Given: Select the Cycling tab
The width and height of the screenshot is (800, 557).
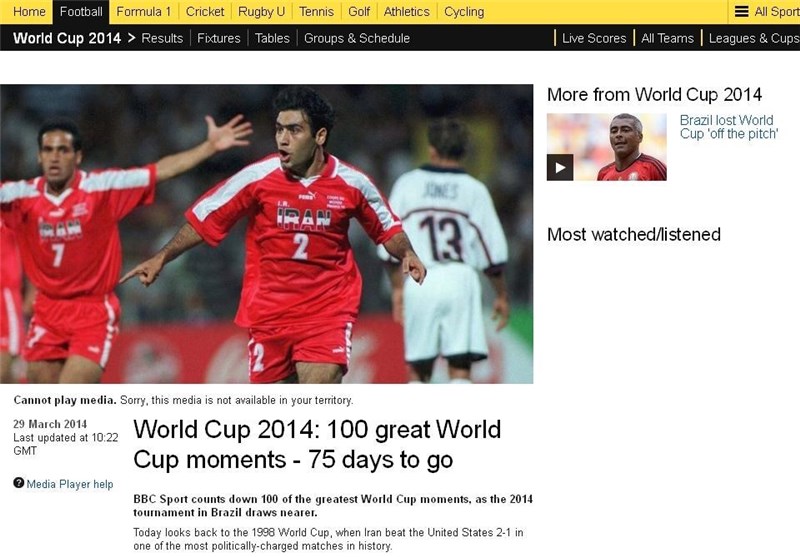Looking at the screenshot, I should (x=463, y=12).
